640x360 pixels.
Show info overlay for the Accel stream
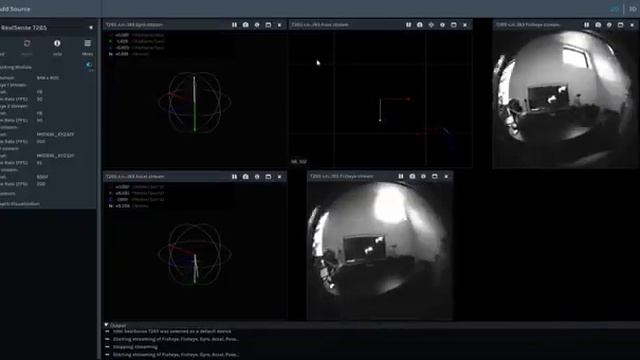(257, 177)
